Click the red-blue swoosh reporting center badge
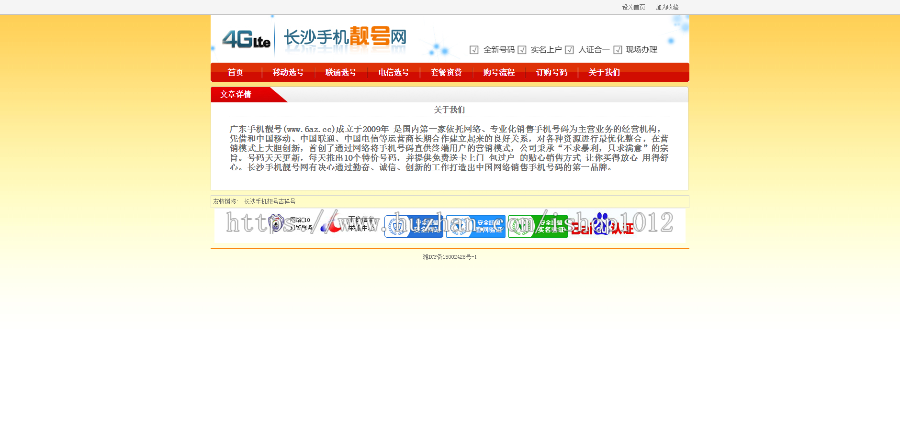Viewport: 900px width, 441px height. pyautogui.click(x=346, y=225)
